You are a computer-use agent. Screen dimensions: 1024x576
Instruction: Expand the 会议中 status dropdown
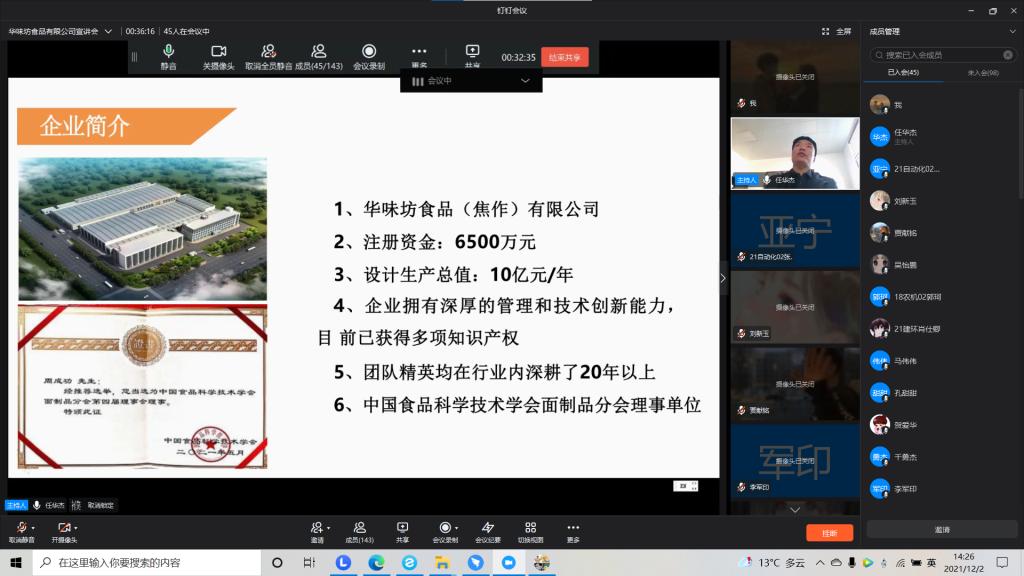coord(524,81)
